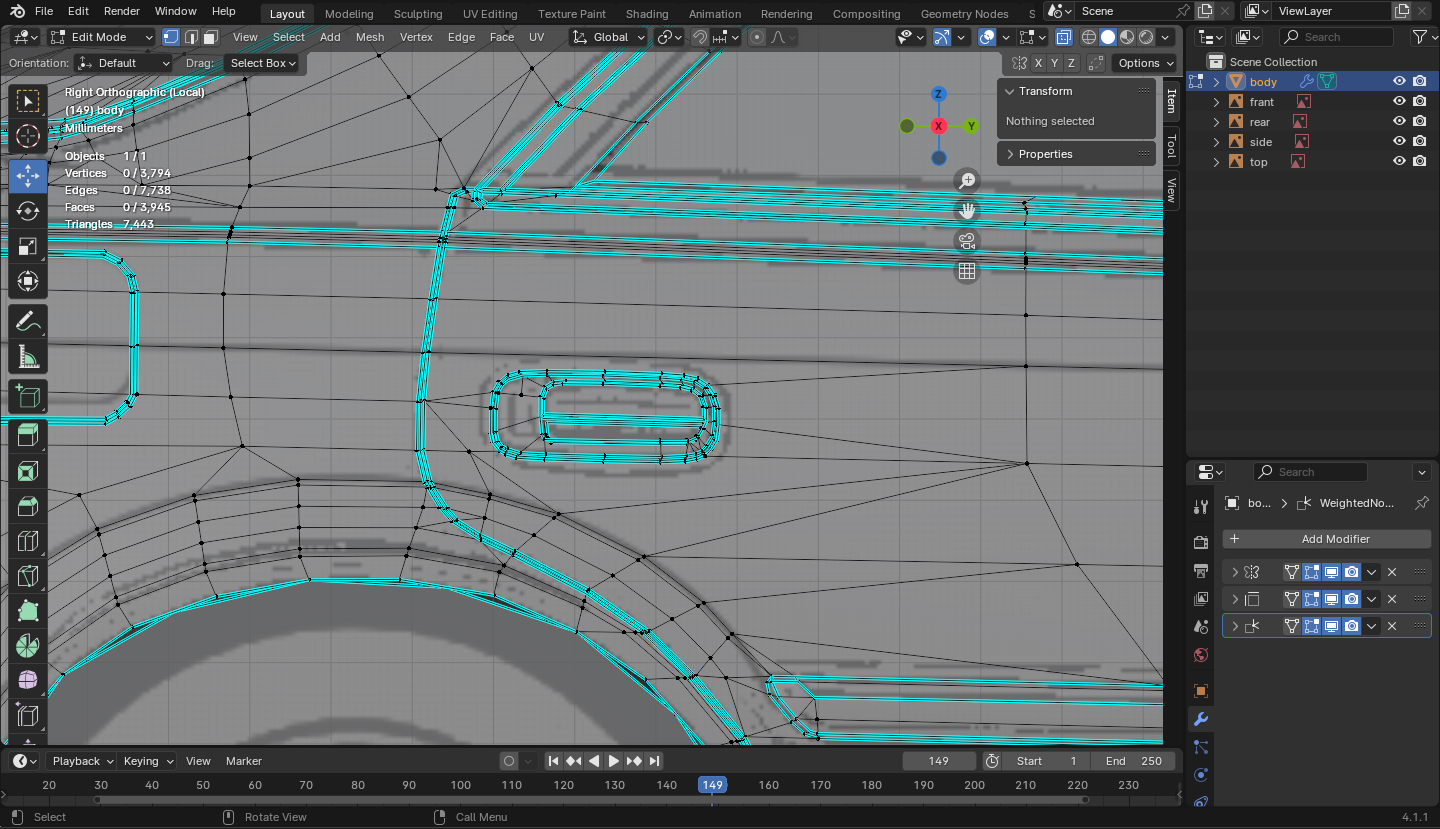Open the Particles properties tab
Viewport: 1440px width, 829px height.
[x=1201, y=747]
